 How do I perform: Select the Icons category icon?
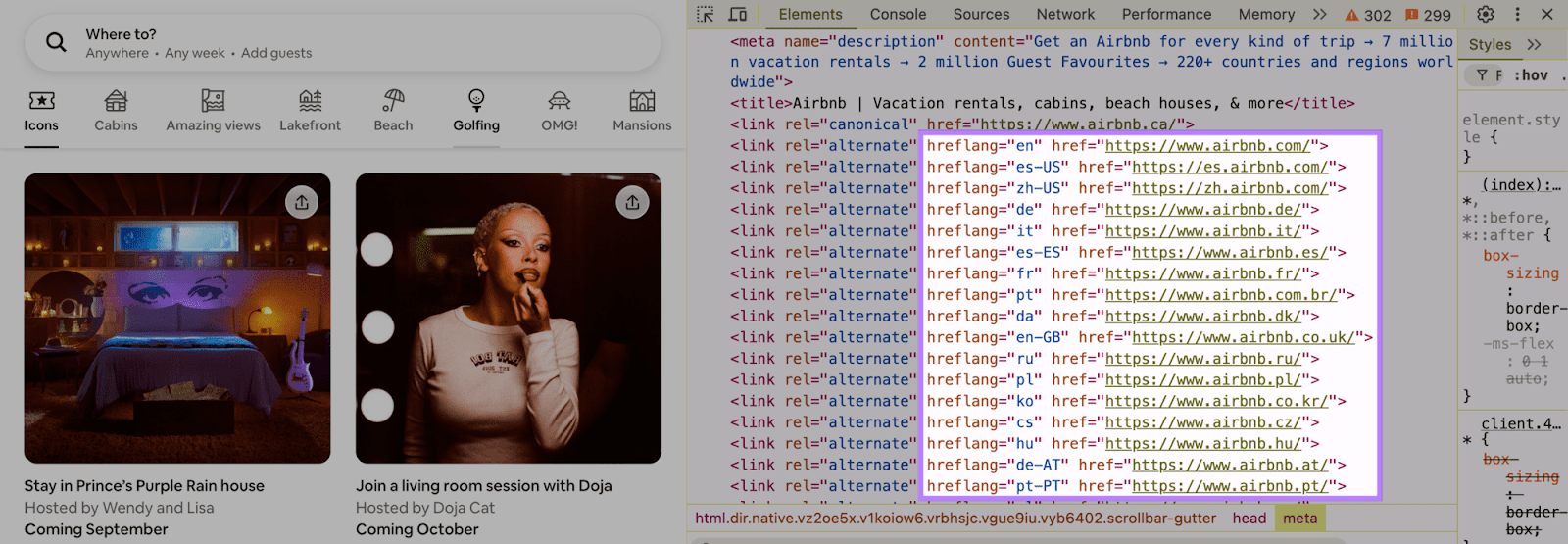(x=41, y=100)
